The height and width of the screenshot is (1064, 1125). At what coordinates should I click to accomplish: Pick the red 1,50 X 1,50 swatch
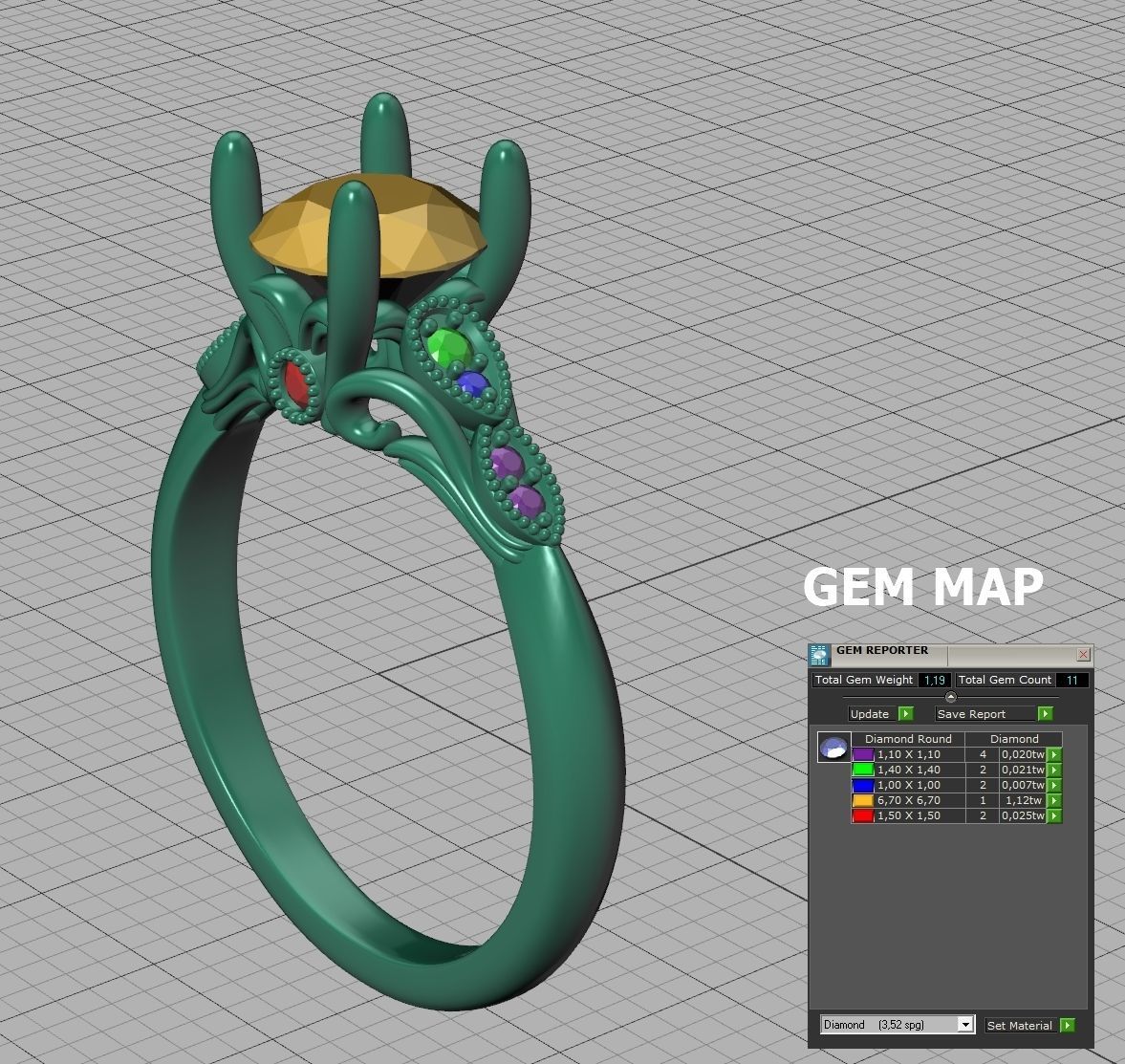pyautogui.click(x=863, y=815)
